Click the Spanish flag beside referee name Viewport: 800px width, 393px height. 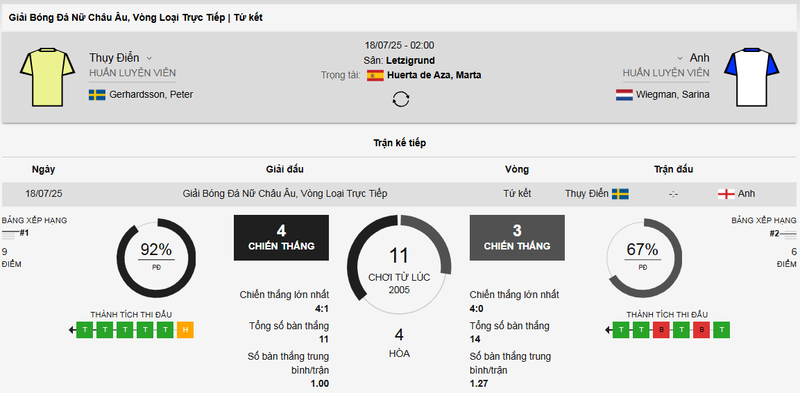point(375,76)
